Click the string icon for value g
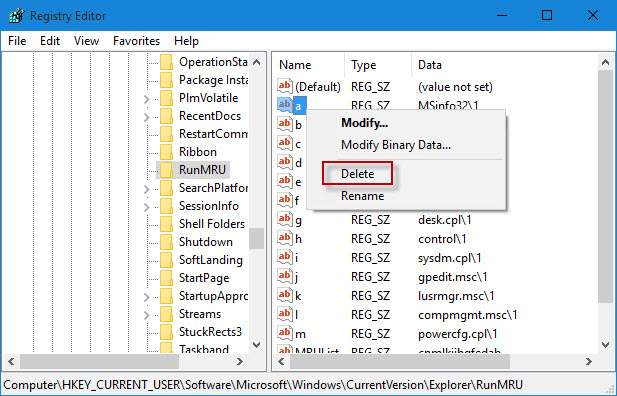This screenshot has width=617, height=396. tap(284, 219)
